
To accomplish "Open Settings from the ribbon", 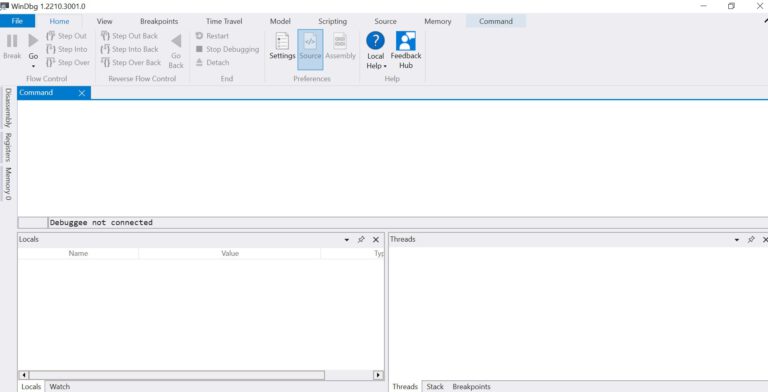I will pos(282,46).
